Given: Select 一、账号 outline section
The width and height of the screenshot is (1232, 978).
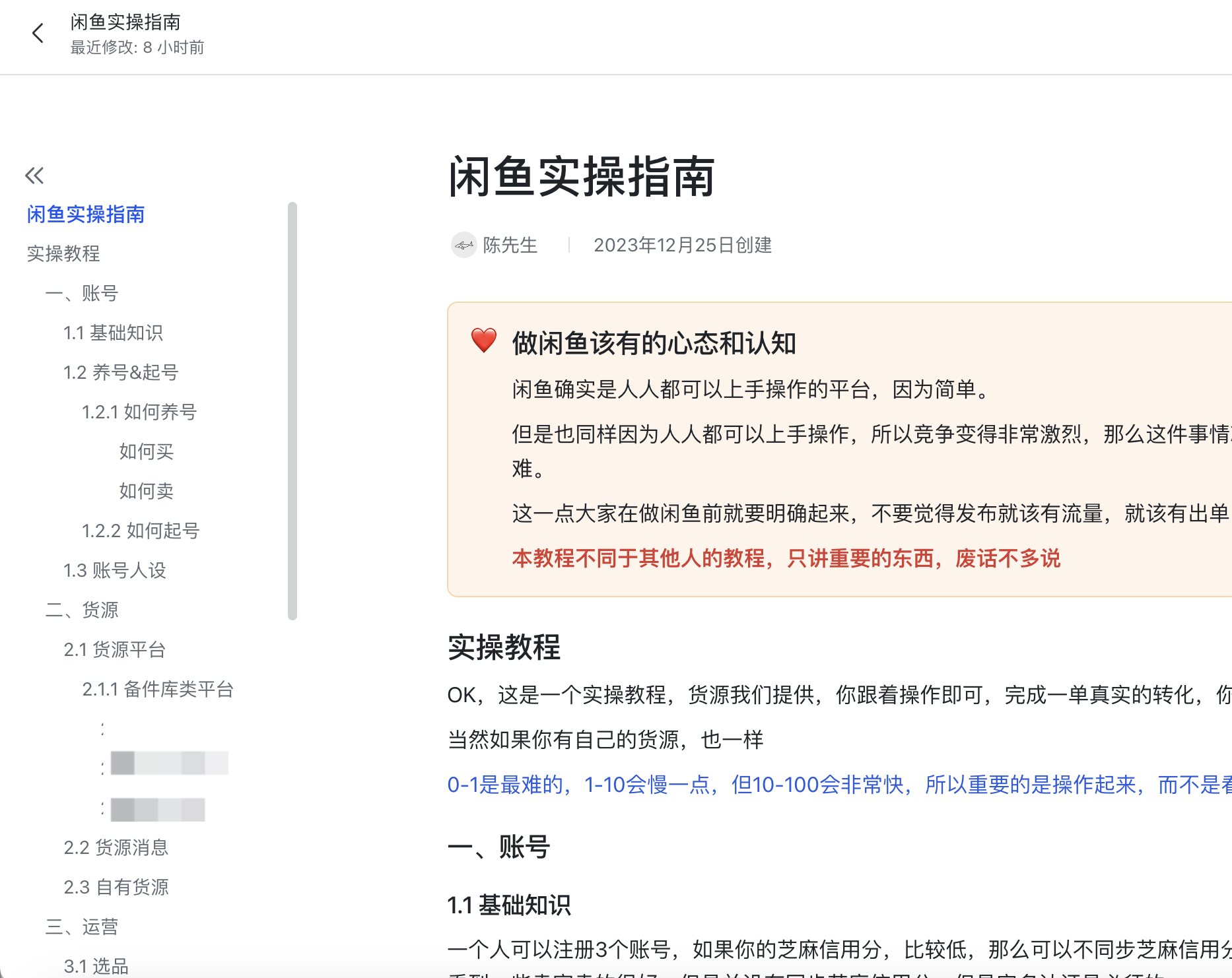Looking at the screenshot, I should [x=82, y=293].
